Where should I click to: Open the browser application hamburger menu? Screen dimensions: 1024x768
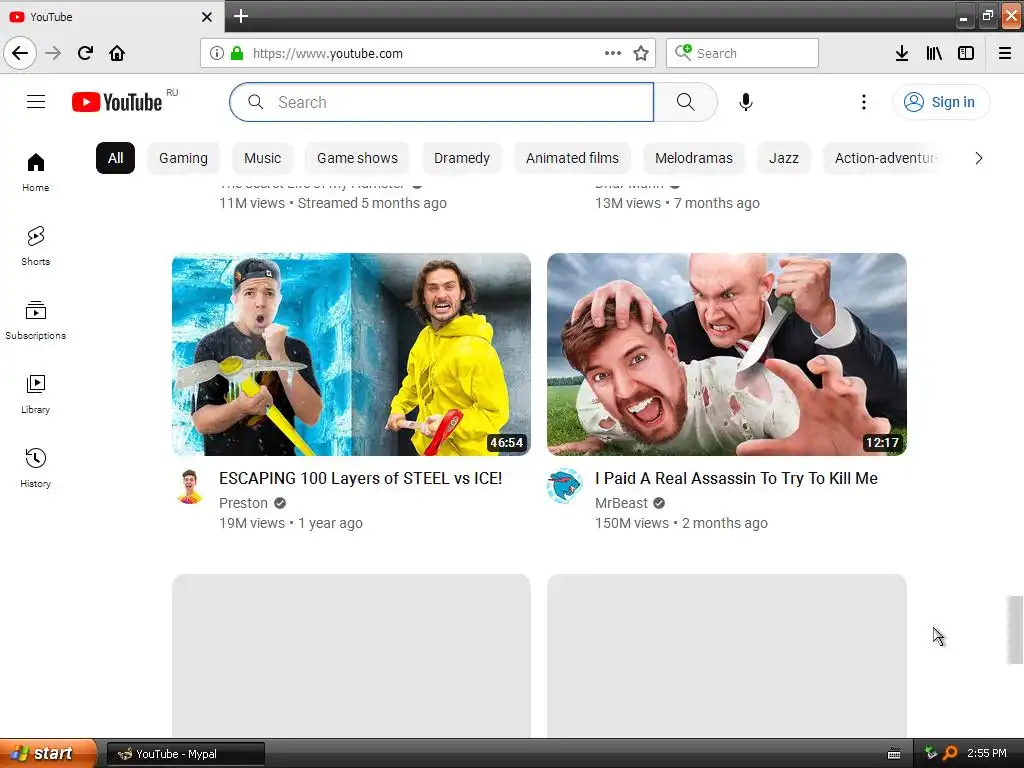click(x=1005, y=53)
